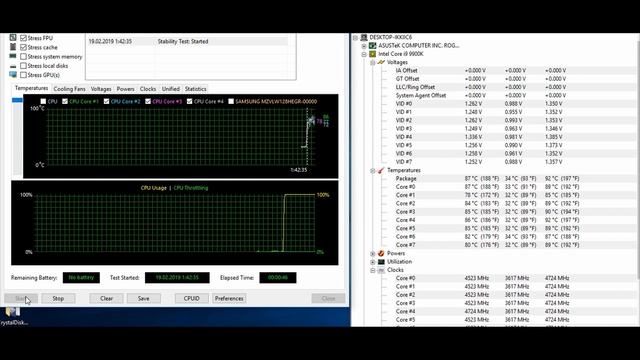Click the Voltages lightning icon
The width and height of the screenshot is (640, 360).
[381, 62]
